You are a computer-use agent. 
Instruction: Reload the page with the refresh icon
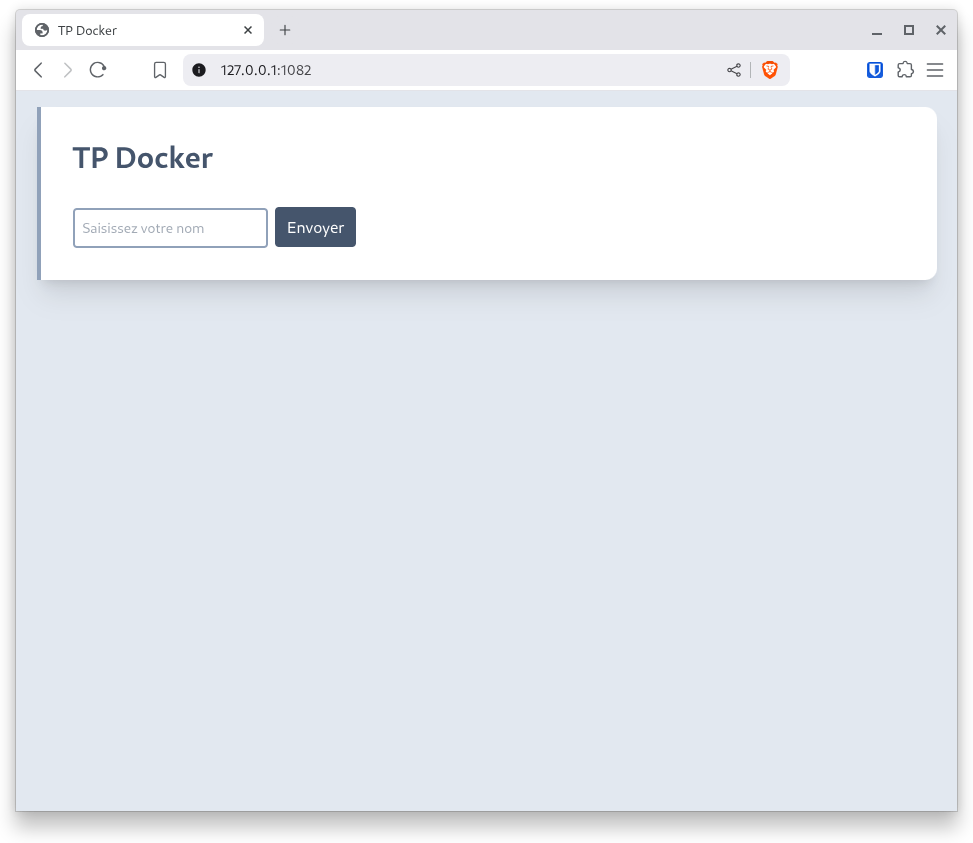(x=98, y=70)
